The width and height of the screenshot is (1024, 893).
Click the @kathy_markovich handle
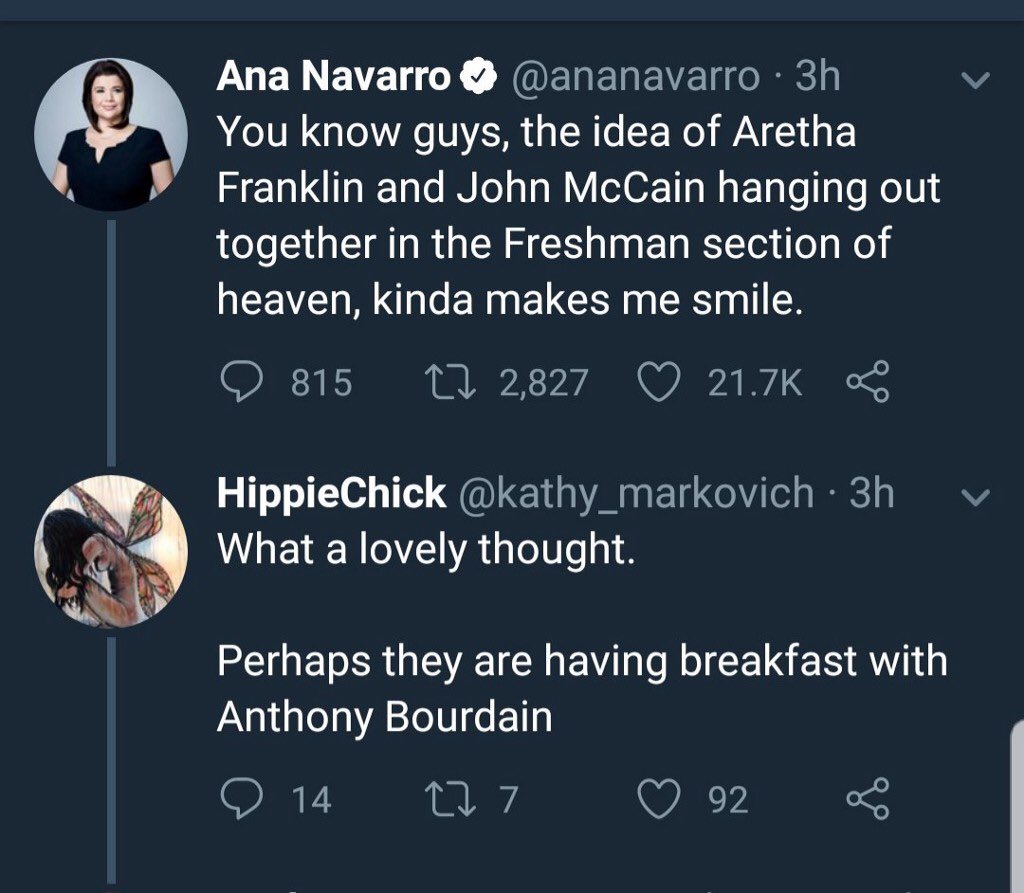(635, 493)
